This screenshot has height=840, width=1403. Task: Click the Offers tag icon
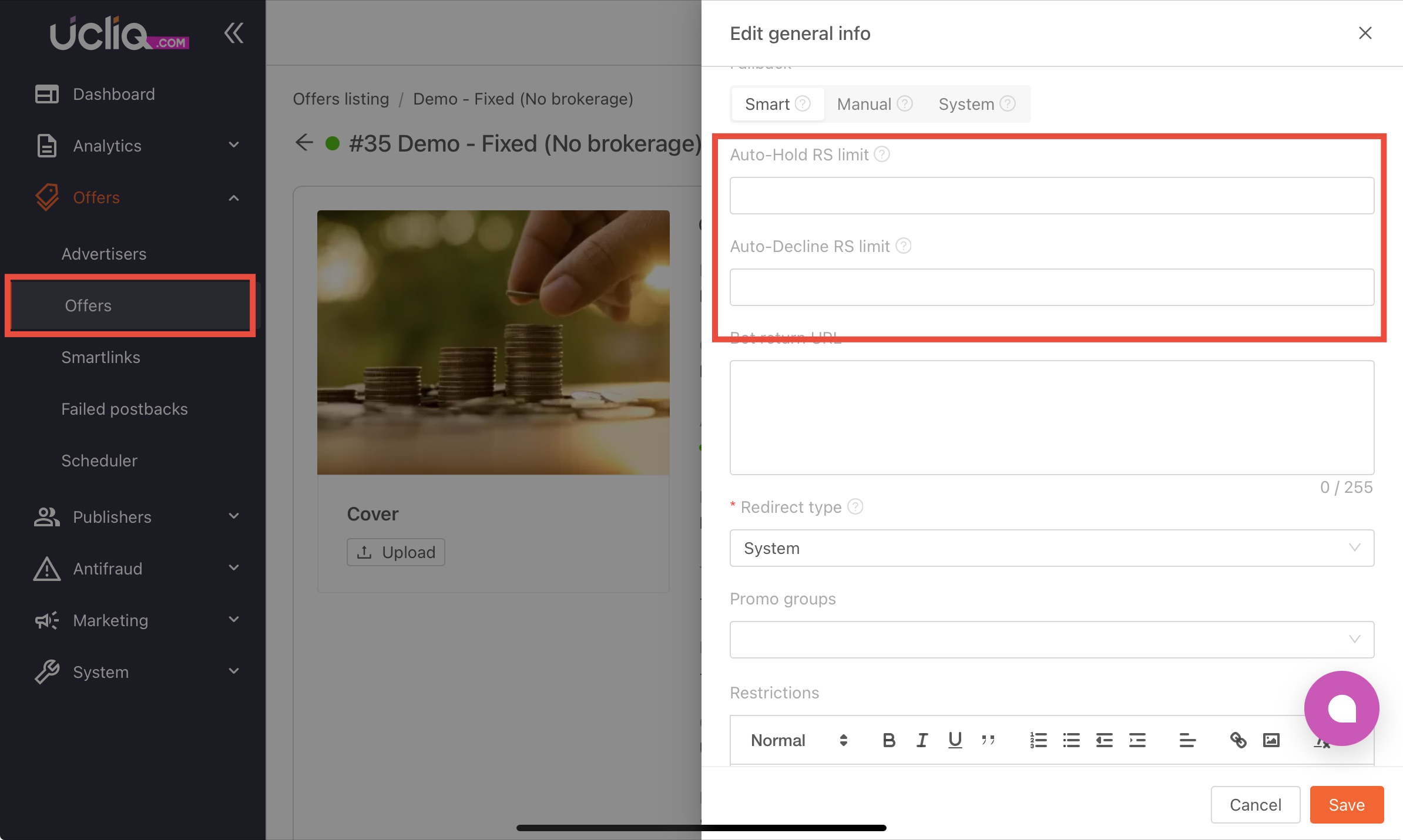[x=47, y=197]
